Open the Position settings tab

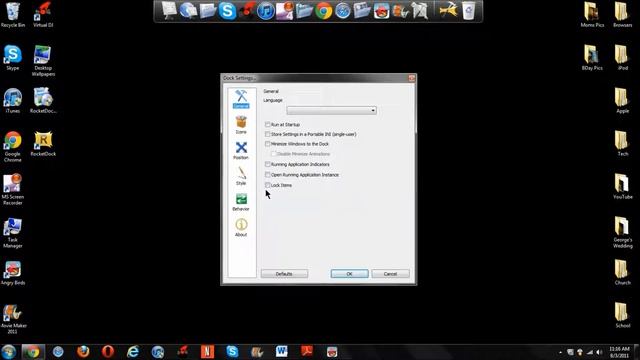click(x=241, y=151)
